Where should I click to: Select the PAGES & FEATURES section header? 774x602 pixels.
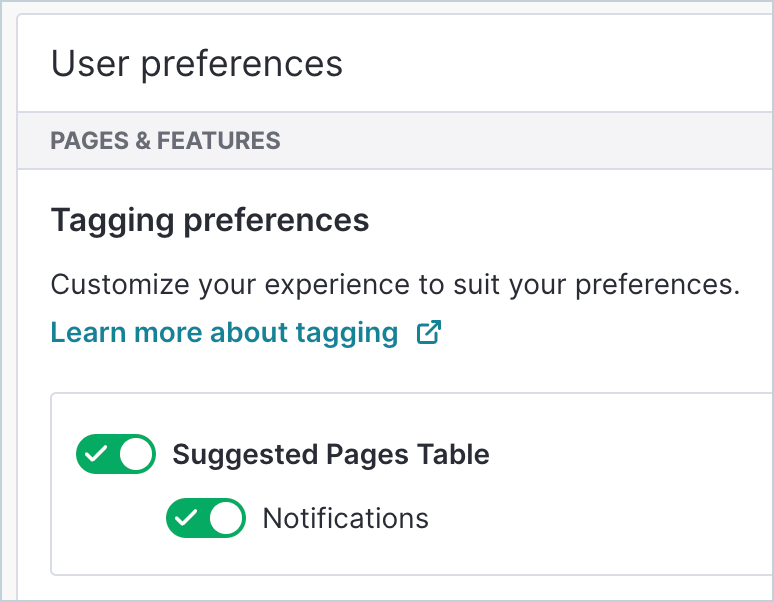point(165,141)
